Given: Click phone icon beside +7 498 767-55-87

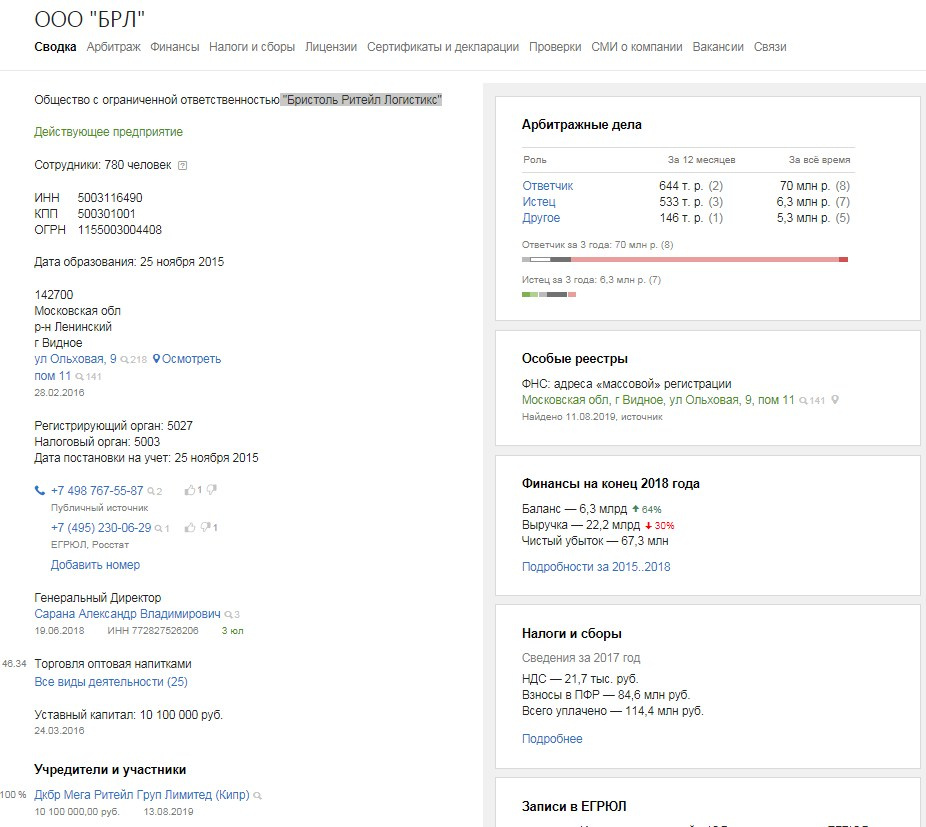Looking at the screenshot, I should 40,490.
